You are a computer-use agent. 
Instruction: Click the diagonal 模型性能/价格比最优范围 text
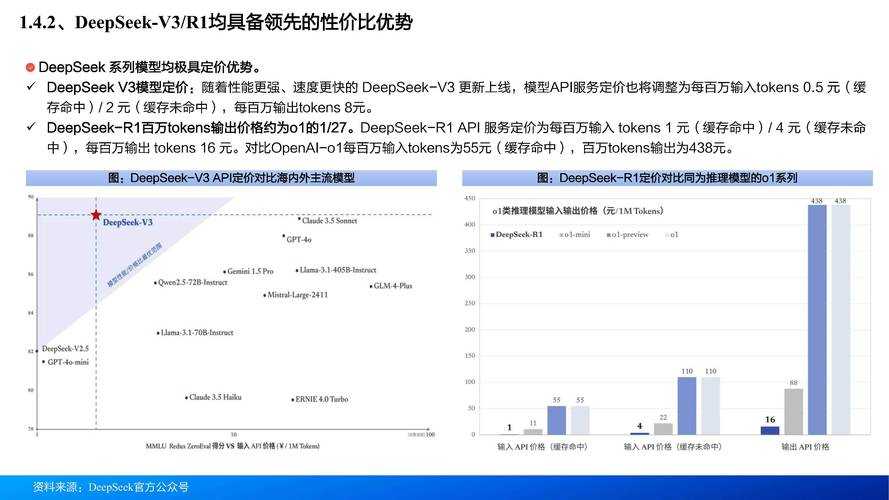(134, 265)
